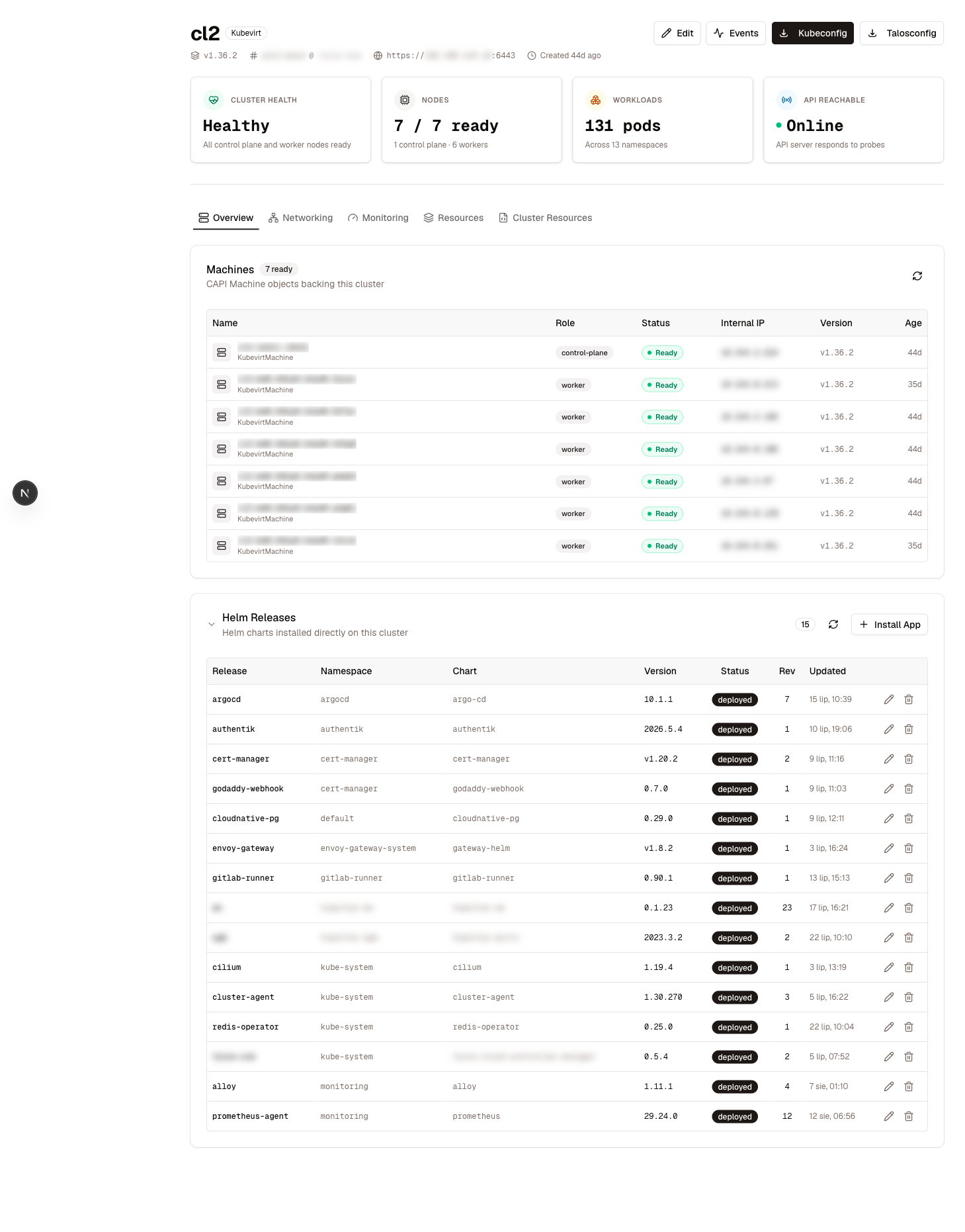Image resolution: width=965 pixels, height=1232 pixels.
Task: Click the Nodes chip icon
Action: 404,100
